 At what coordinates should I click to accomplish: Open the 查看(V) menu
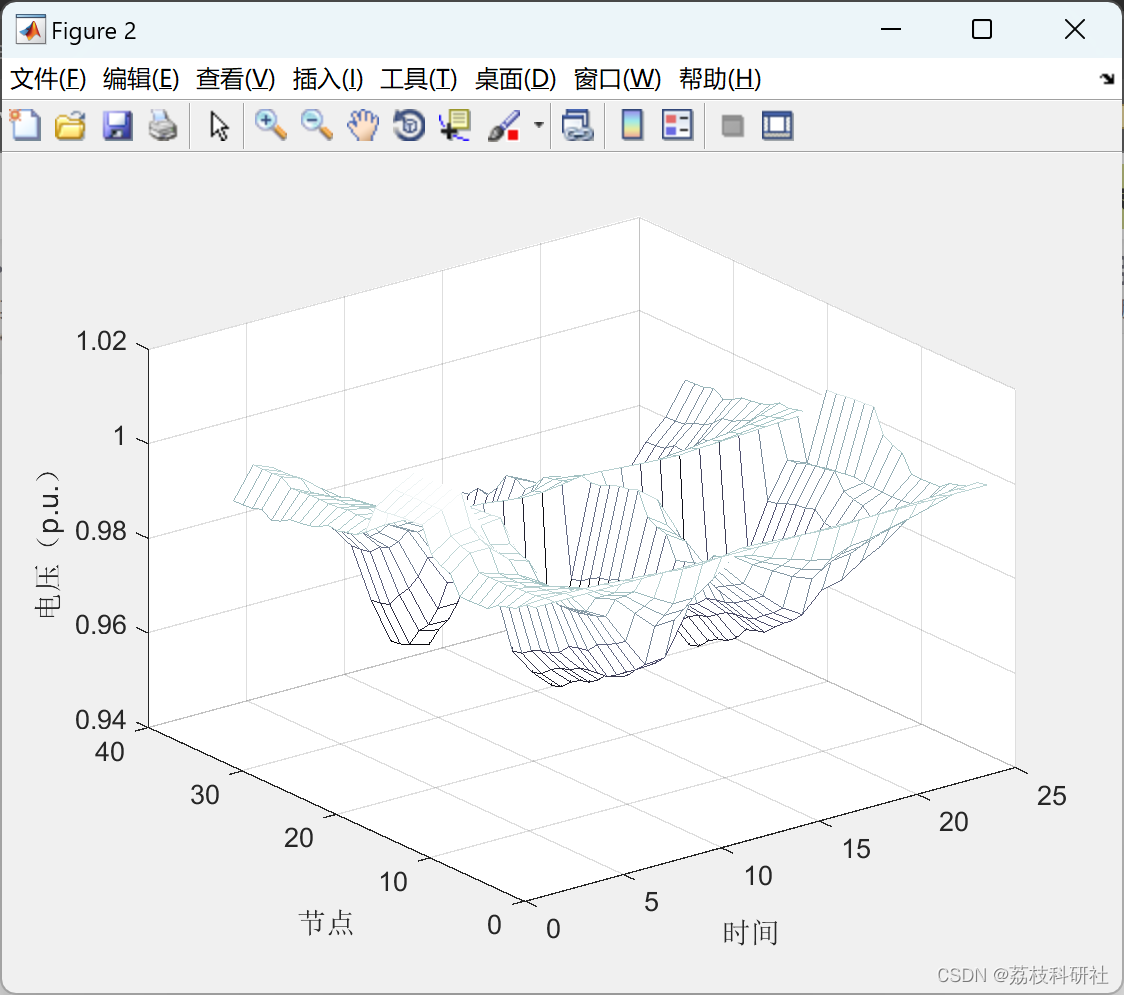click(236, 79)
